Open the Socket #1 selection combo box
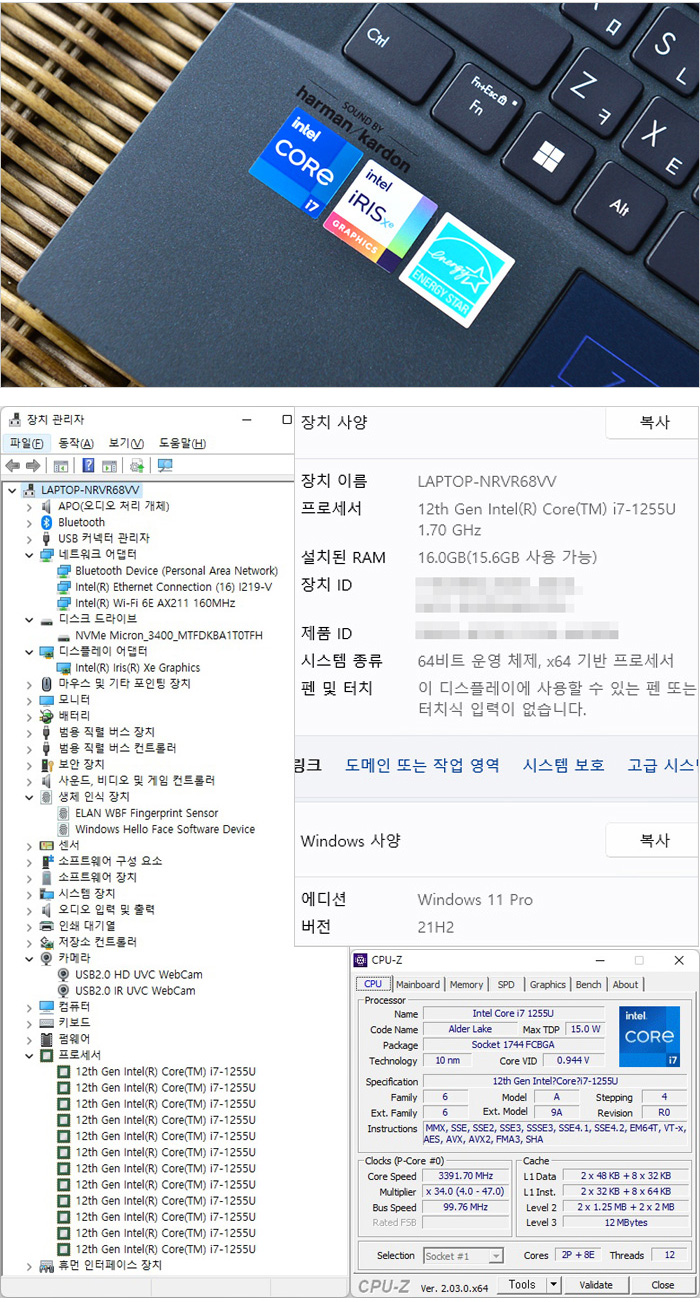This screenshot has height=1302, width=700. click(463, 1255)
